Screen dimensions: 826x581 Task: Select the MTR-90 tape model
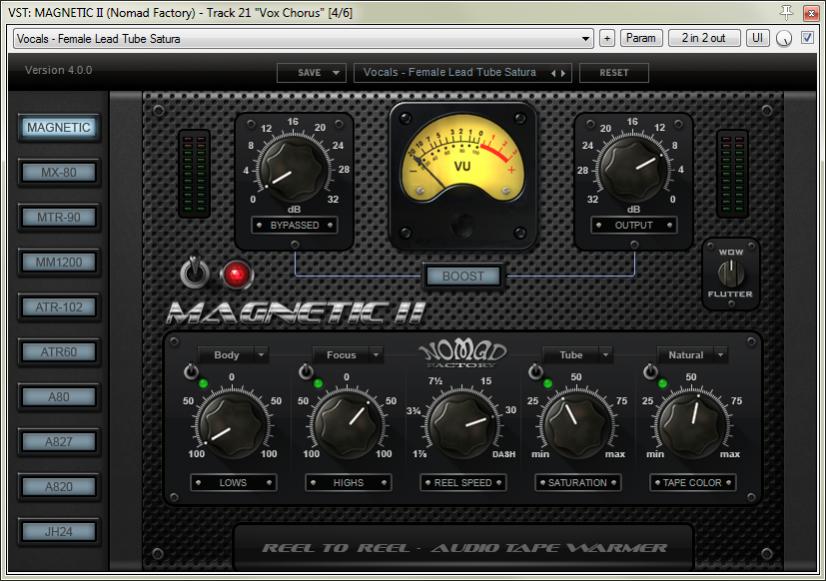click(58, 217)
